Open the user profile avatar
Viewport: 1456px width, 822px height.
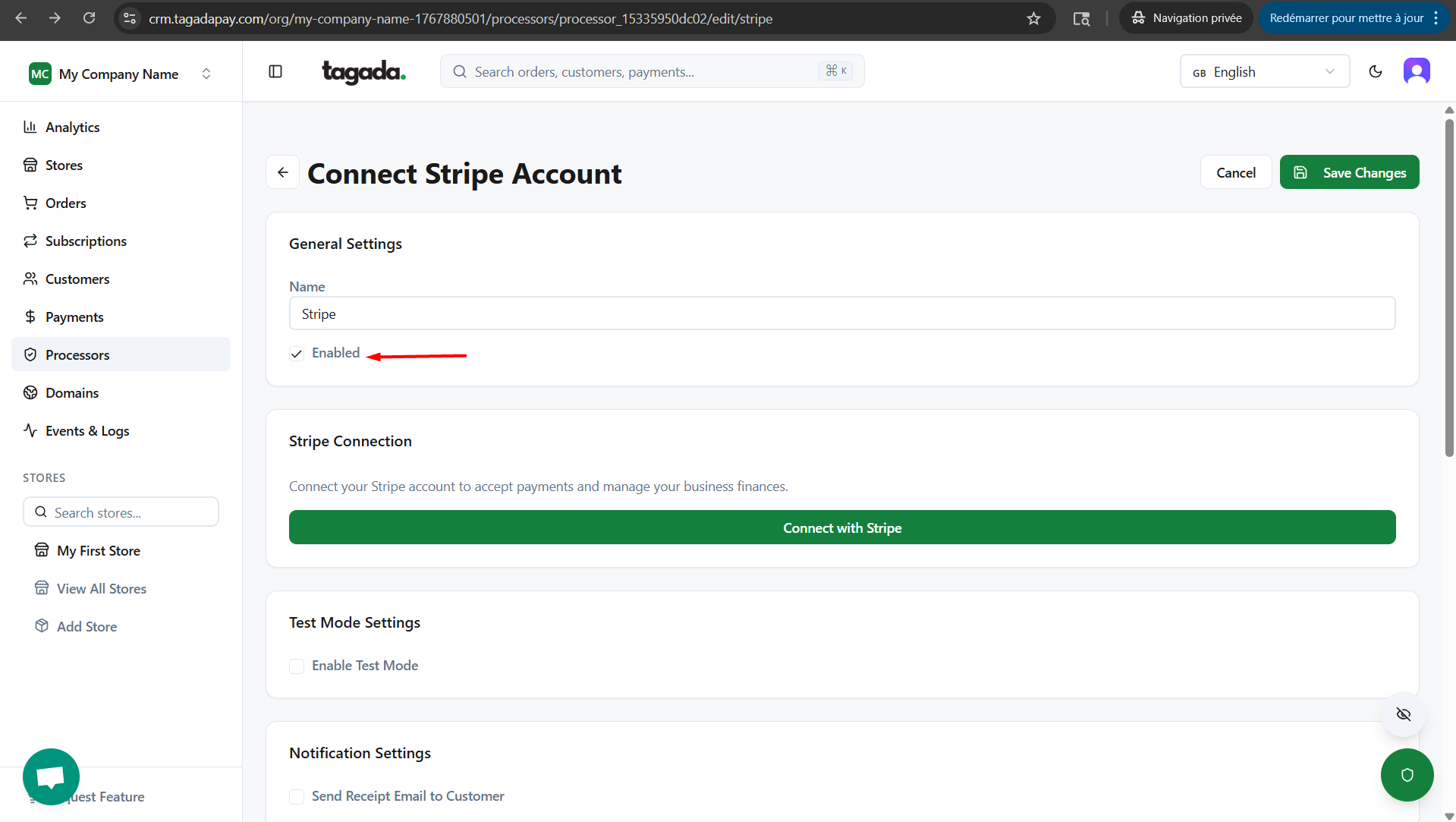coord(1416,71)
